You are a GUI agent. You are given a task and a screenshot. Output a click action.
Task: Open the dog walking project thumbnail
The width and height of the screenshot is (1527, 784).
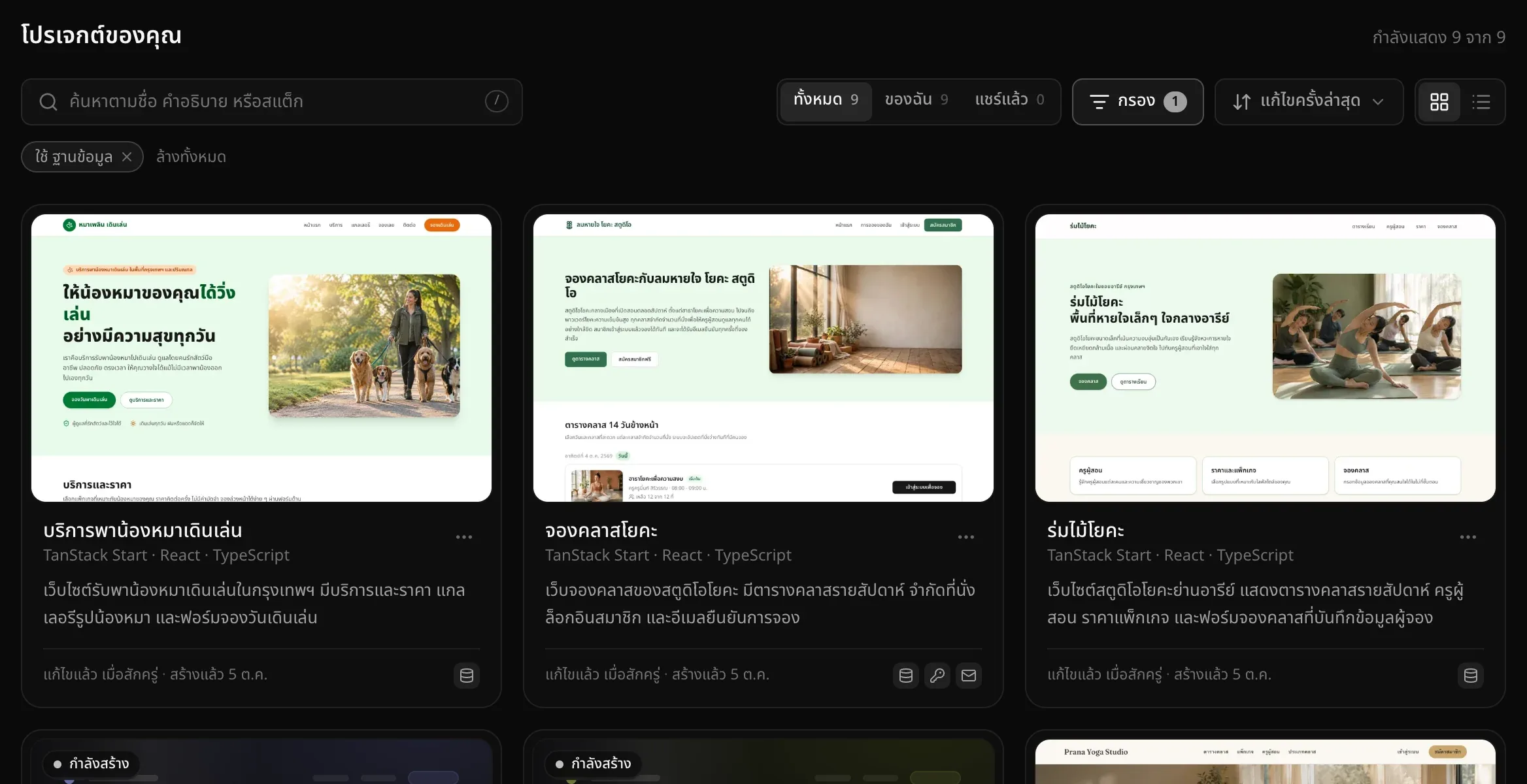point(261,358)
